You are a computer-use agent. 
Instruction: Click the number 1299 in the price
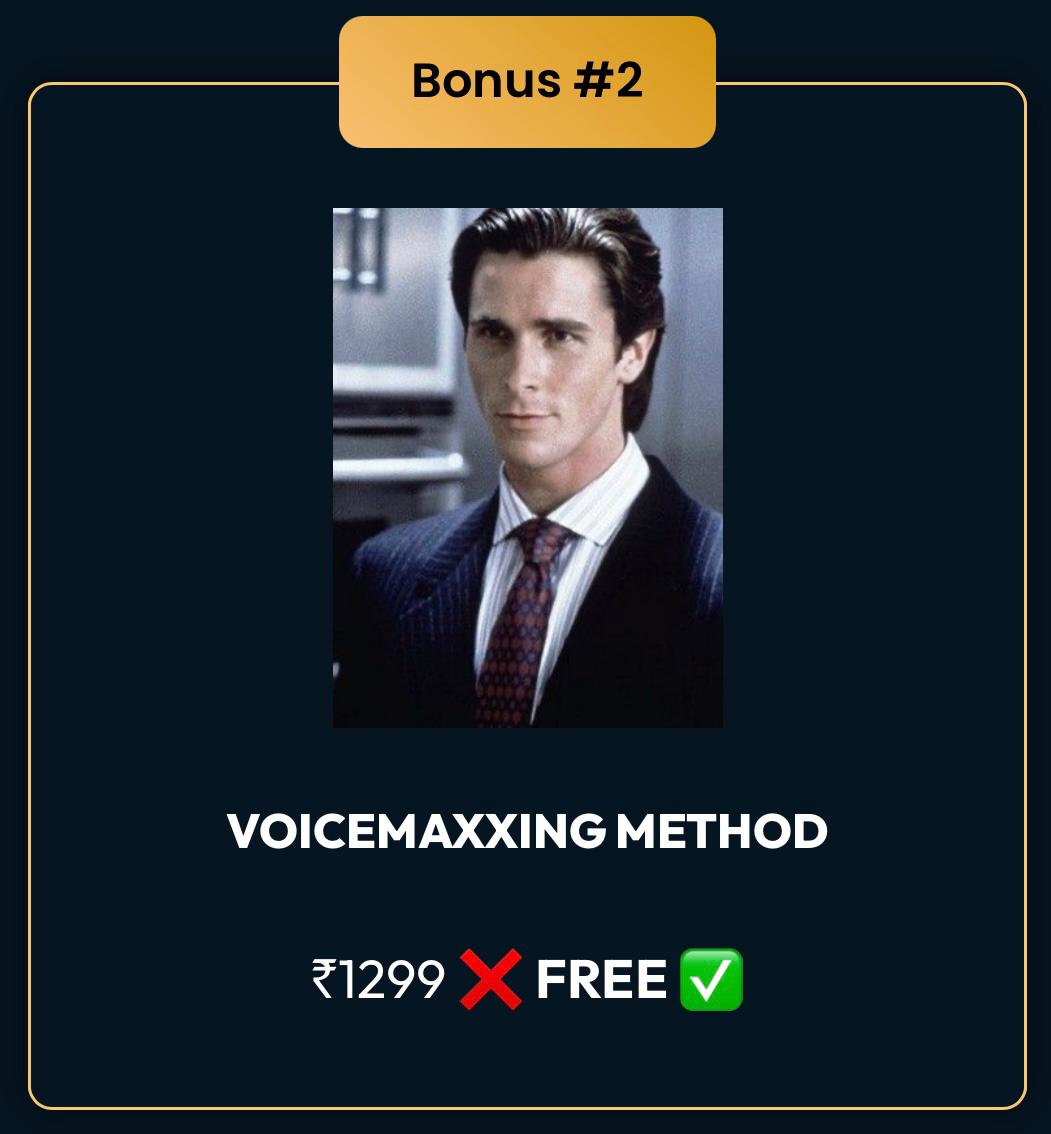(391, 979)
